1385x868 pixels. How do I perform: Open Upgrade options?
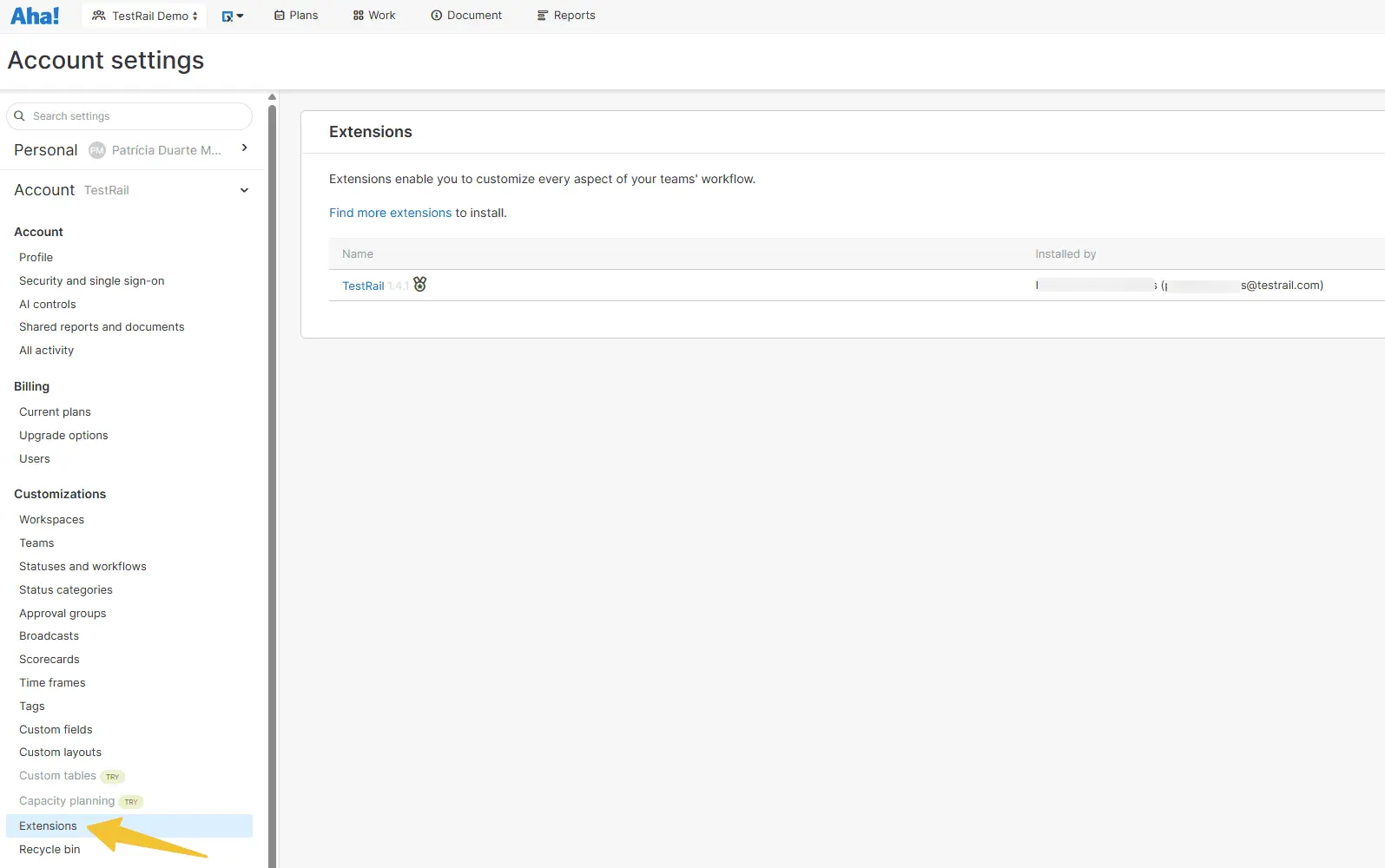63,436
